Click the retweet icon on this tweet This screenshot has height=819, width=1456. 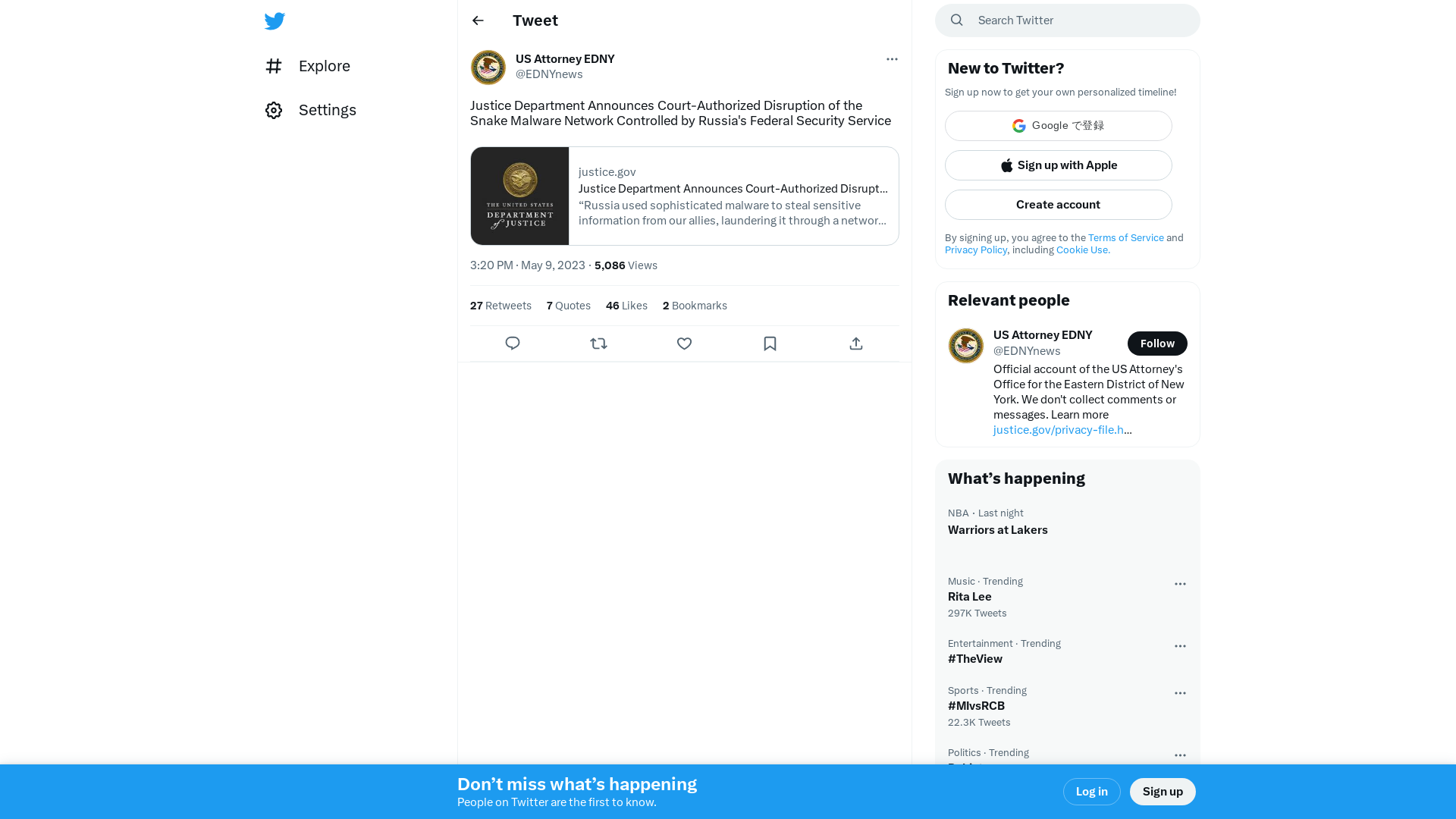598,343
